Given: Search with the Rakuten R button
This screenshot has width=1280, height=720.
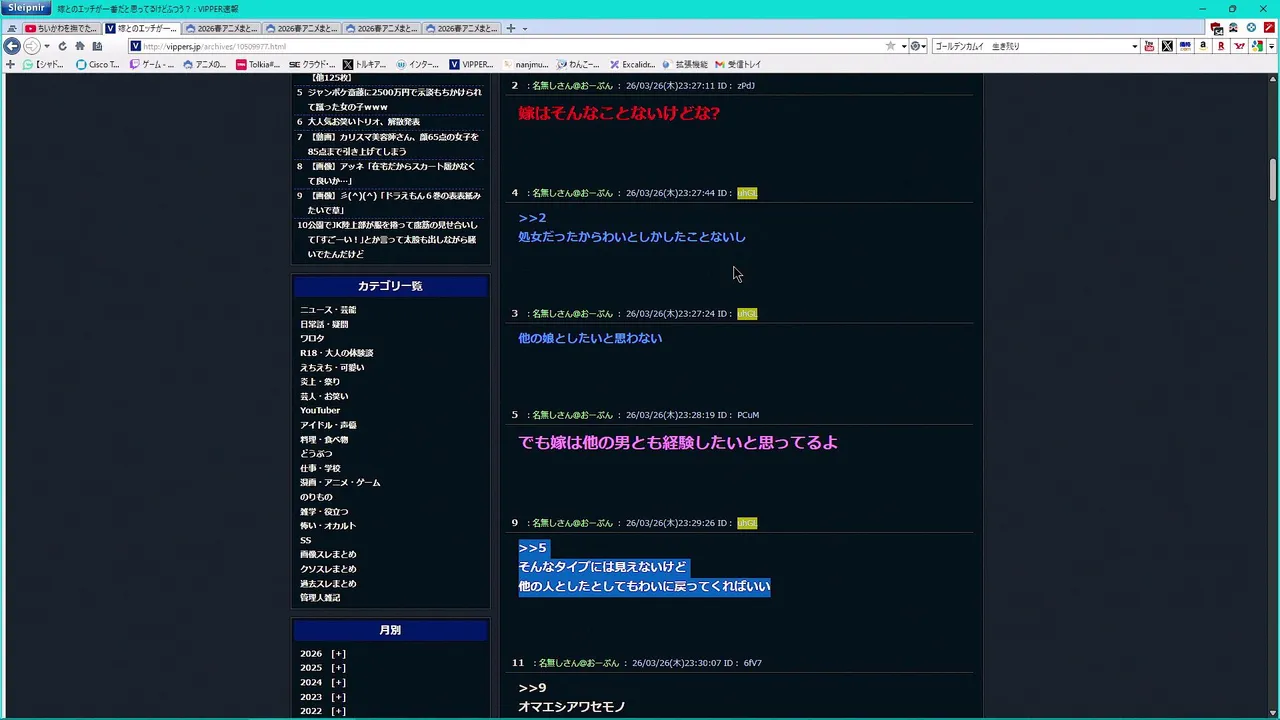Looking at the screenshot, I should [x=1221, y=46].
